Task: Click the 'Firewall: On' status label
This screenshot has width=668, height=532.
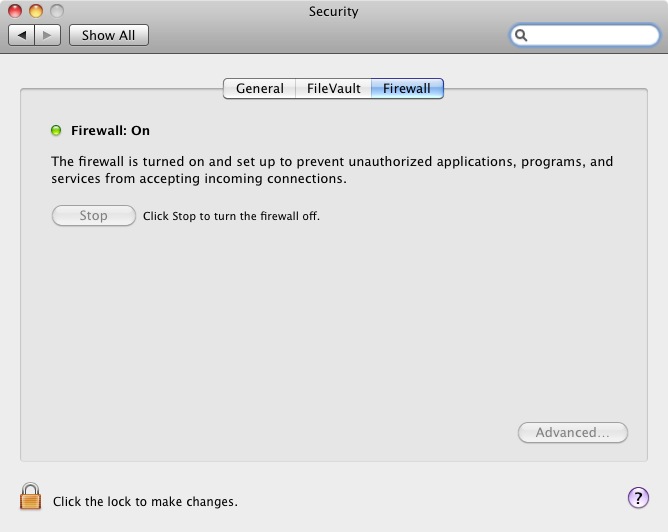Action: tap(110, 130)
